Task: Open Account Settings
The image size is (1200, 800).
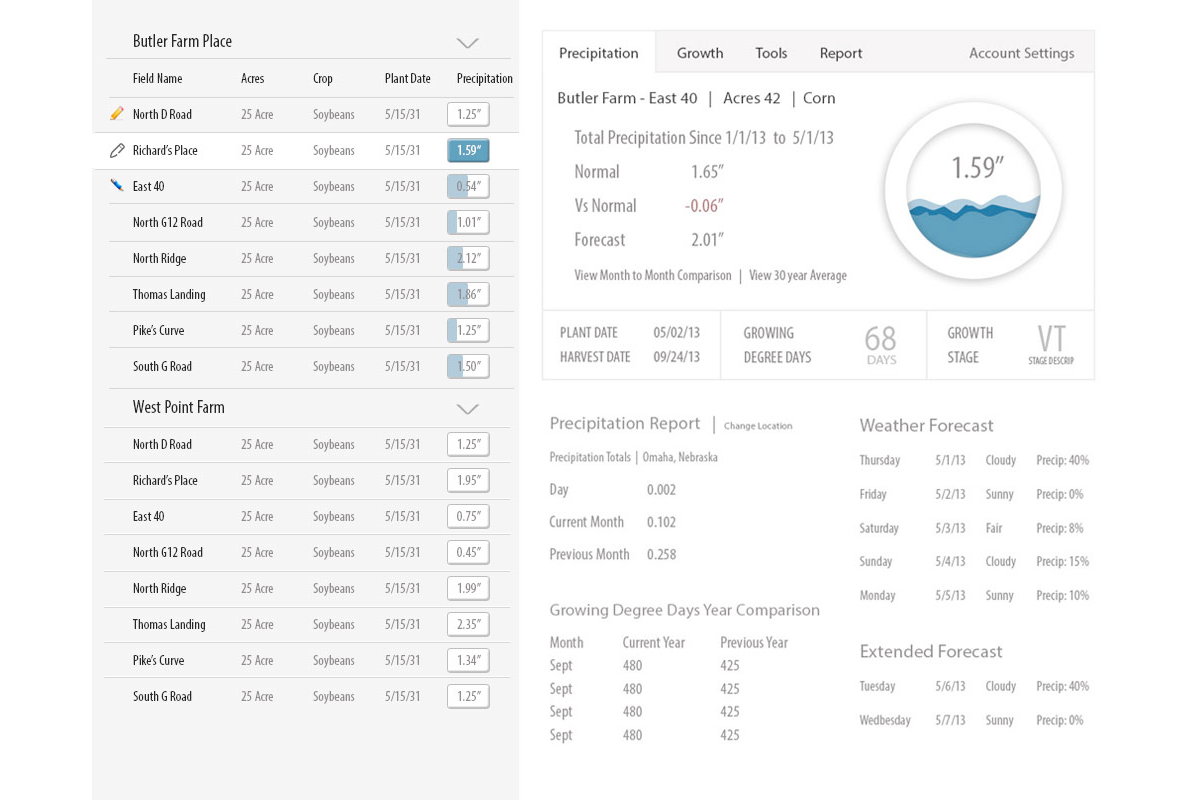Action: pyautogui.click(x=1021, y=53)
